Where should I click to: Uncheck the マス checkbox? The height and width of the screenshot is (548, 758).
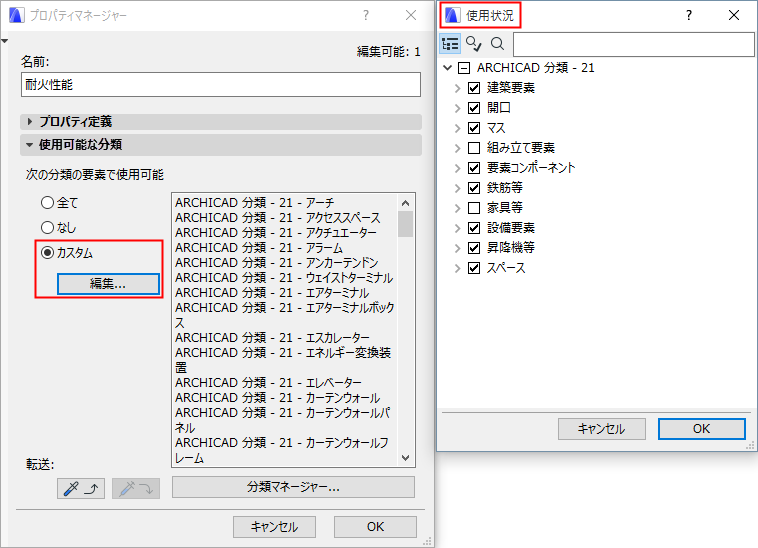474,128
